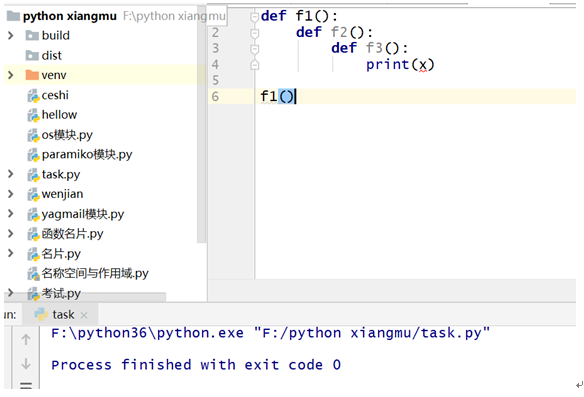Open 函数名片.py in the project tree
Image resolution: width=584 pixels, height=397 pixels.
tap(72, 234)
